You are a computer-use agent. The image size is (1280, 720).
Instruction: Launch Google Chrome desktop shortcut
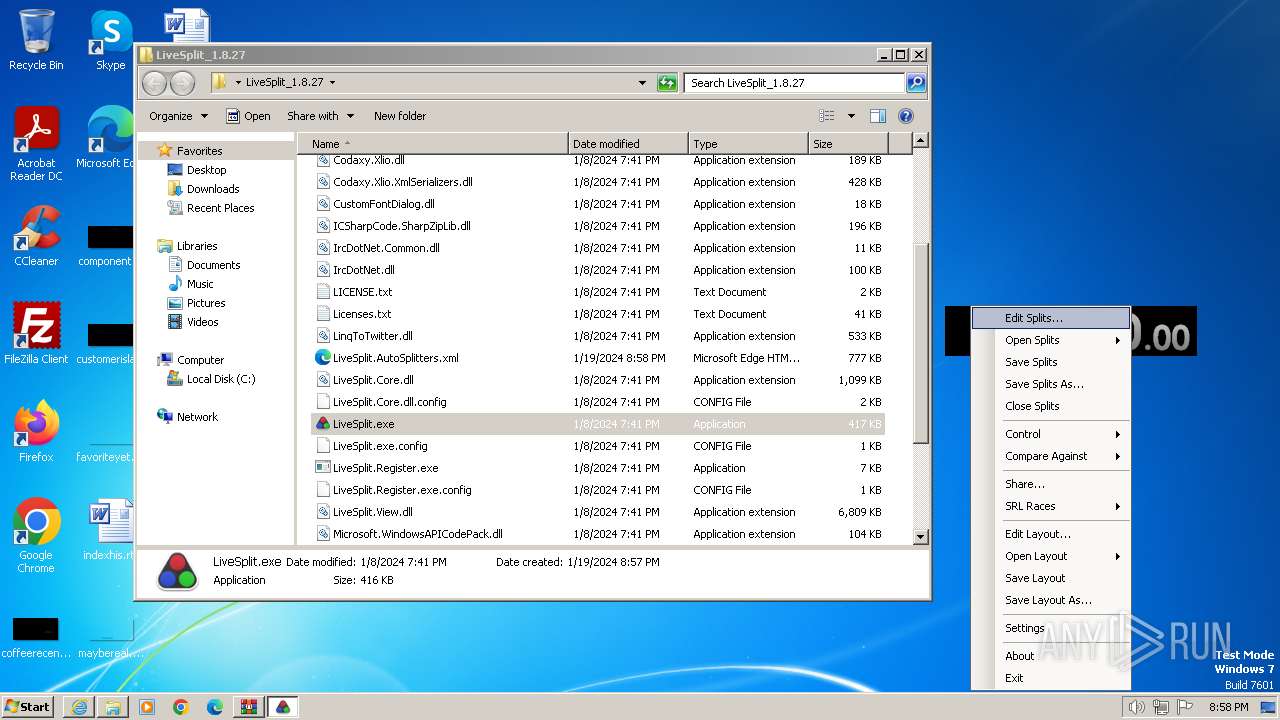coord(36,536)
